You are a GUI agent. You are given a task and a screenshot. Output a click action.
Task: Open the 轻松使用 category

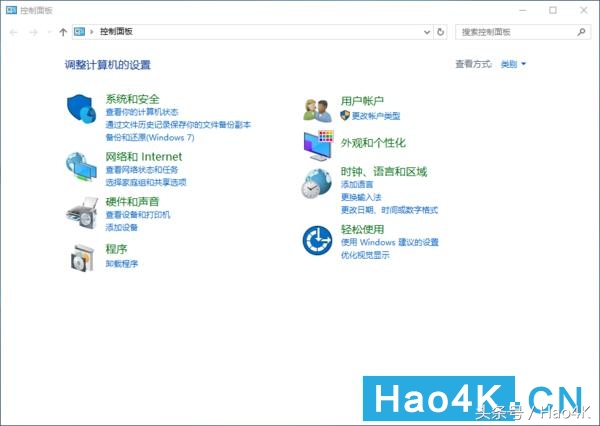tap(362, 229)
